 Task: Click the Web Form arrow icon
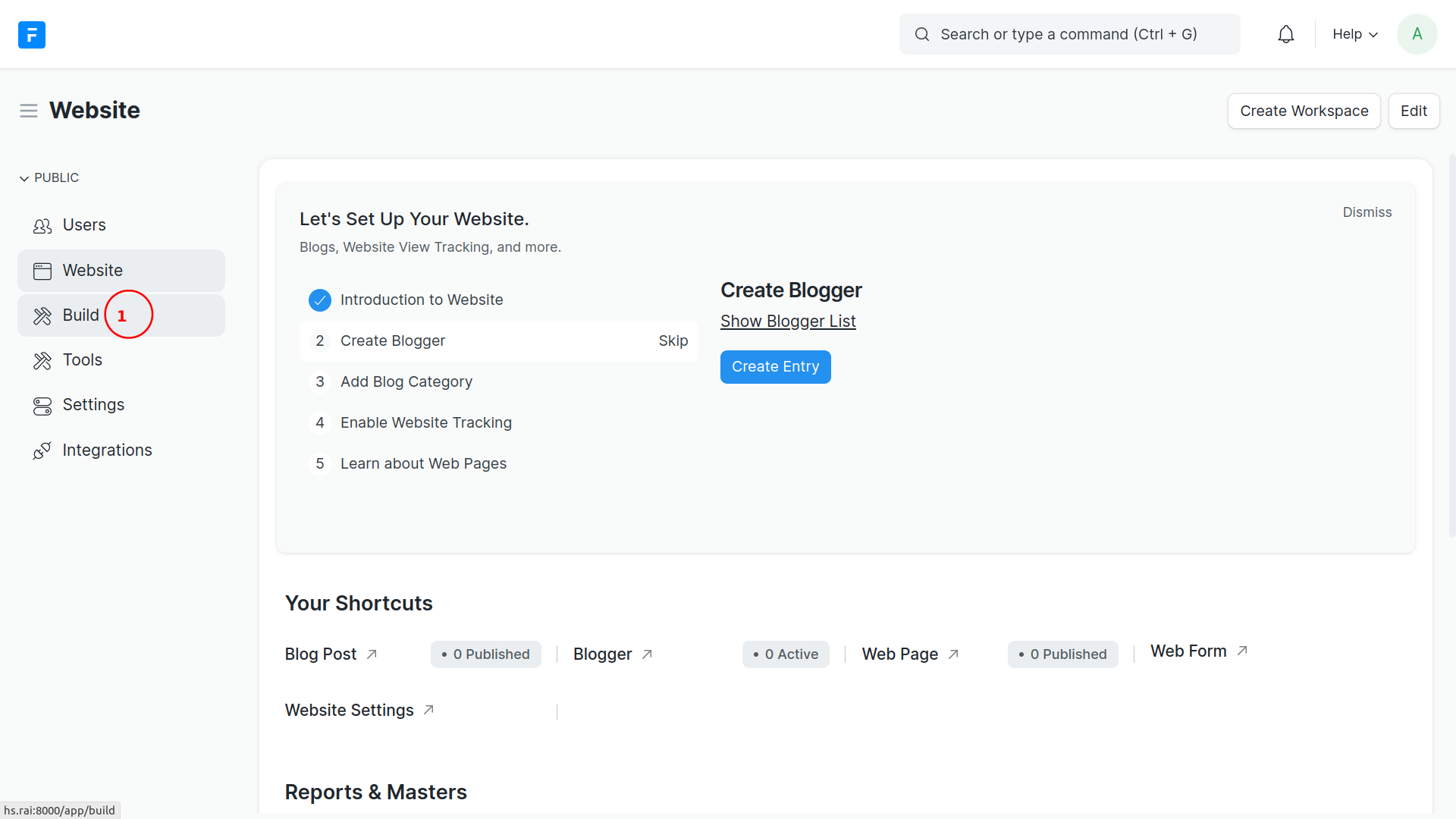[x=1242, y=651]
